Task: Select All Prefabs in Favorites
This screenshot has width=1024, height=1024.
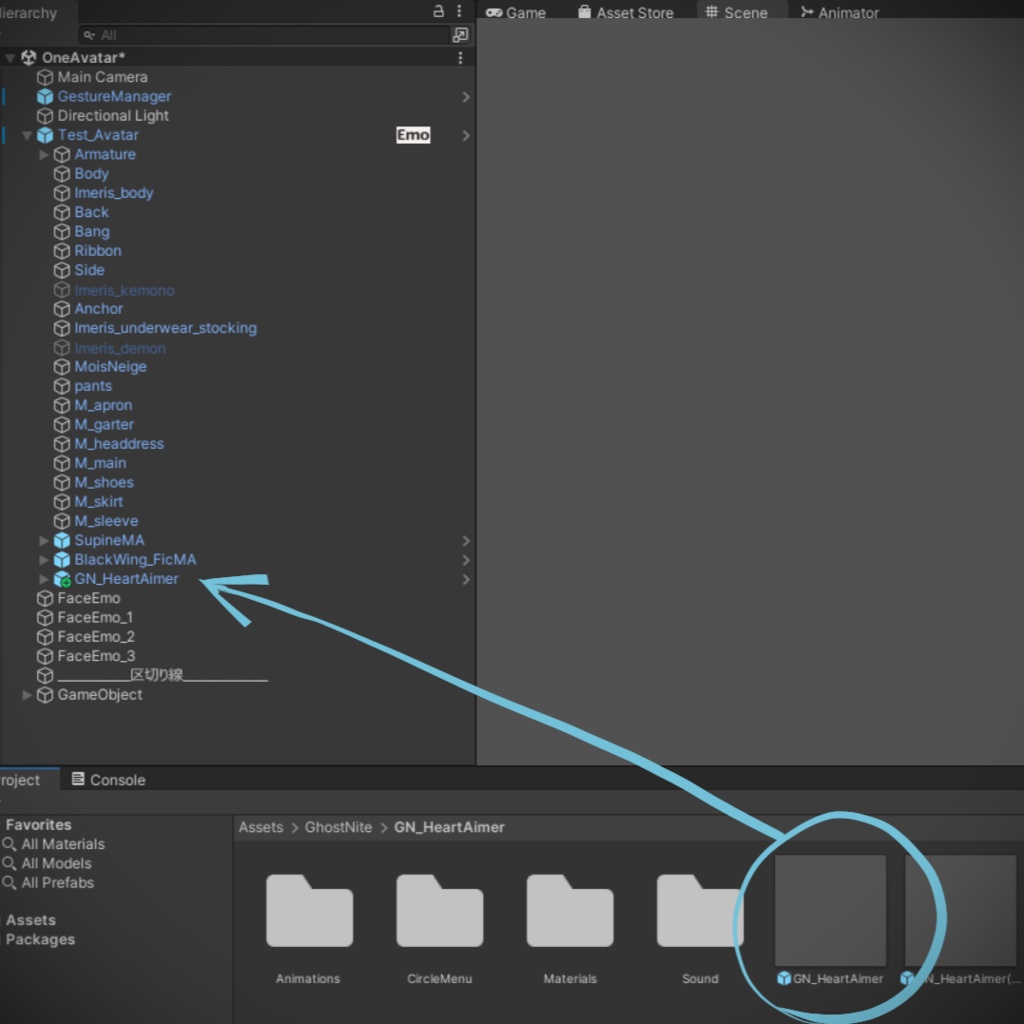Action: click(x=57, y=883)
